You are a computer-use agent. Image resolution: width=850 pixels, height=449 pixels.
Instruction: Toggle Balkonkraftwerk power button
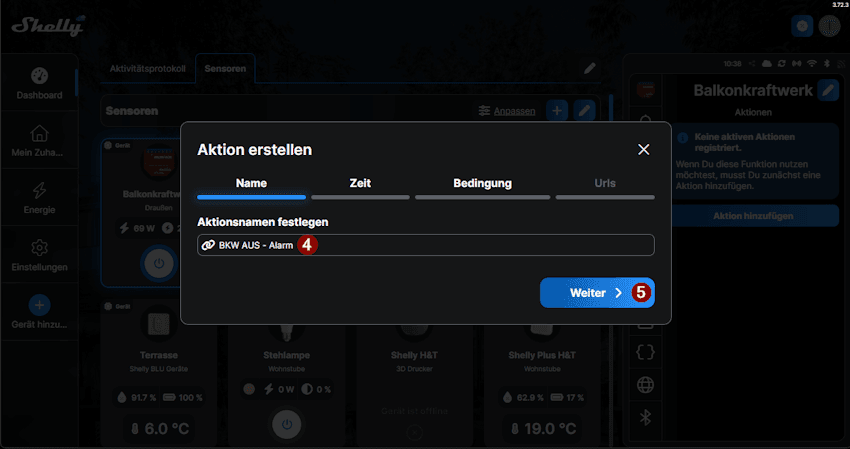[x=159, y=264]
